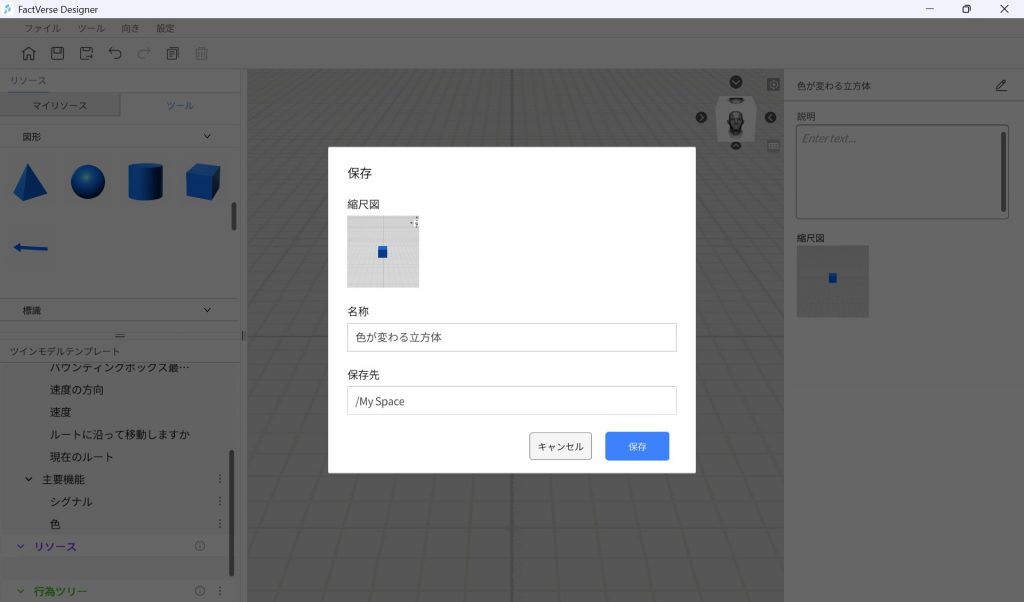Click the Undo arrow icon

(115, 53)
